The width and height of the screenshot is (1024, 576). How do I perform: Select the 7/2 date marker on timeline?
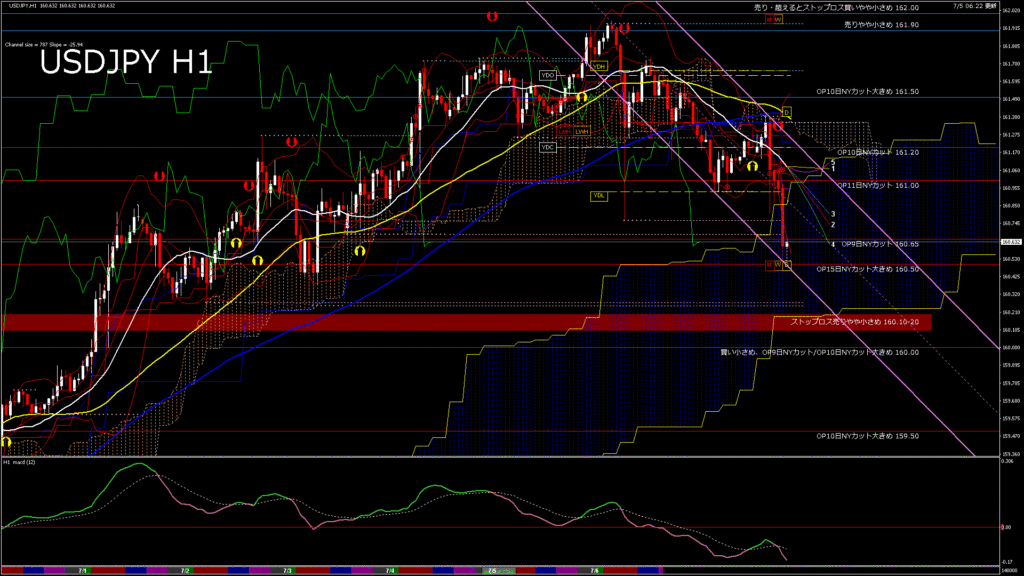(x=185, y=570)
